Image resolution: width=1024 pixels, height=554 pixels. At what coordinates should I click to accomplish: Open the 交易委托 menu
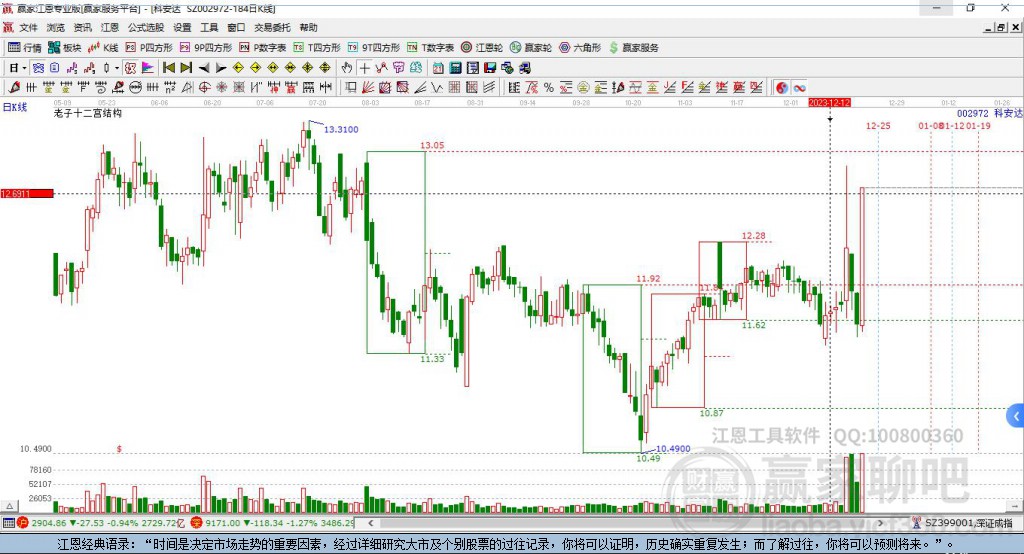coord(272,27)
